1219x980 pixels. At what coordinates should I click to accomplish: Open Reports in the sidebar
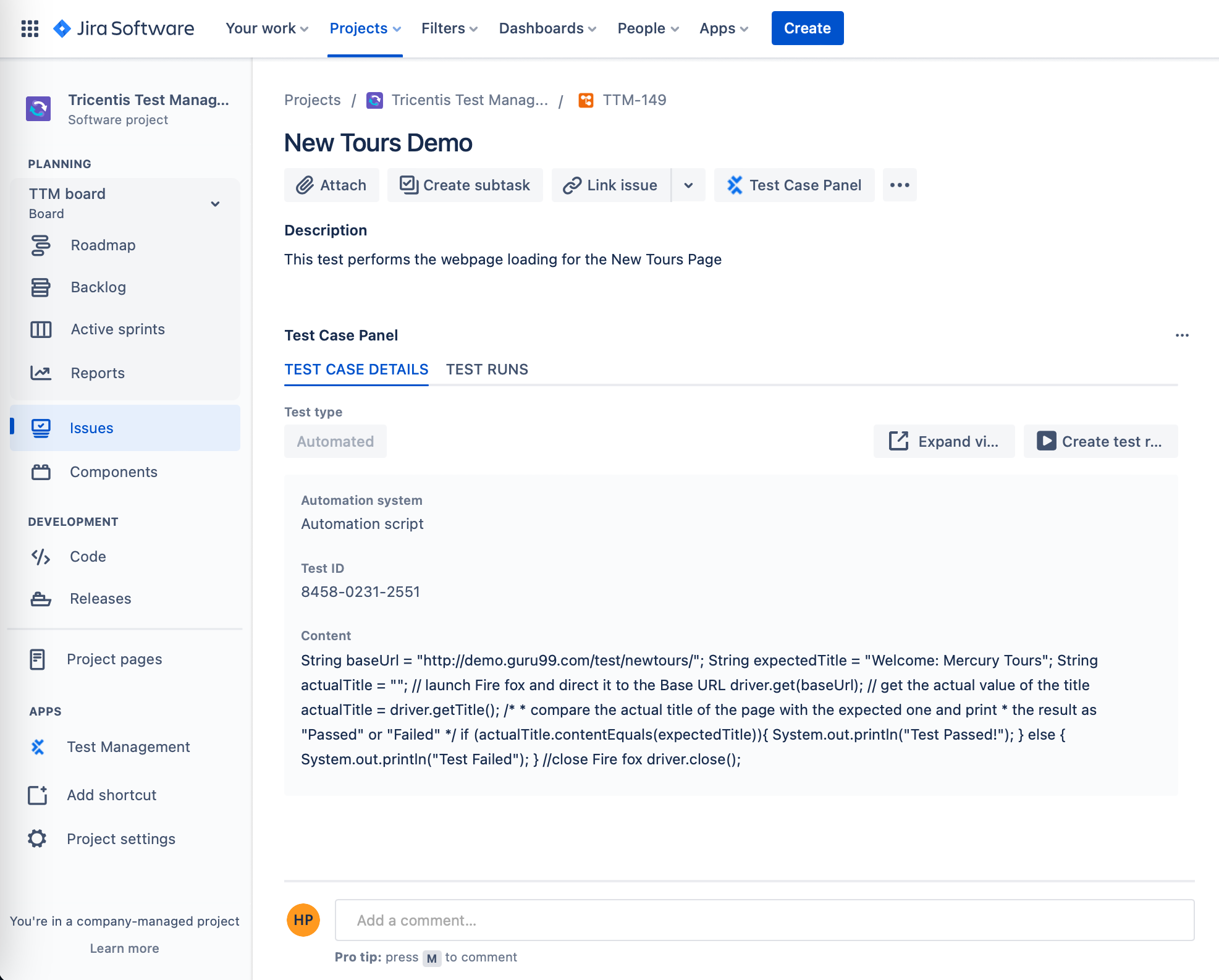click(125, 373)
